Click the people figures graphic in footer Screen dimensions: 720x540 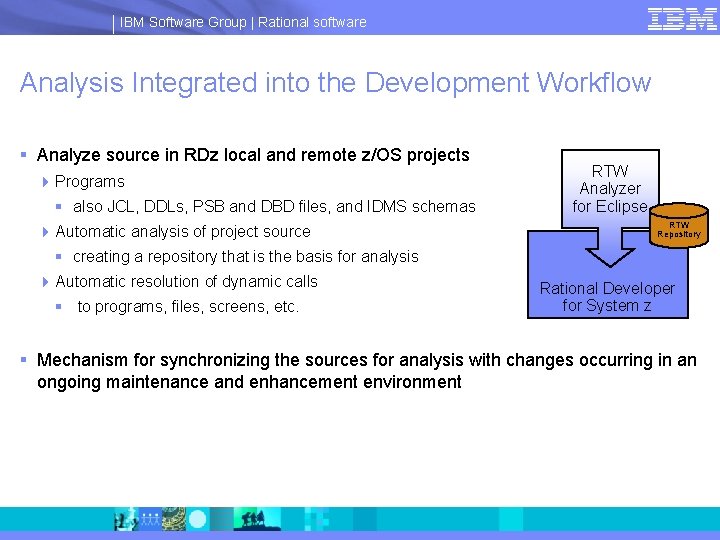(x=150, y=519)
